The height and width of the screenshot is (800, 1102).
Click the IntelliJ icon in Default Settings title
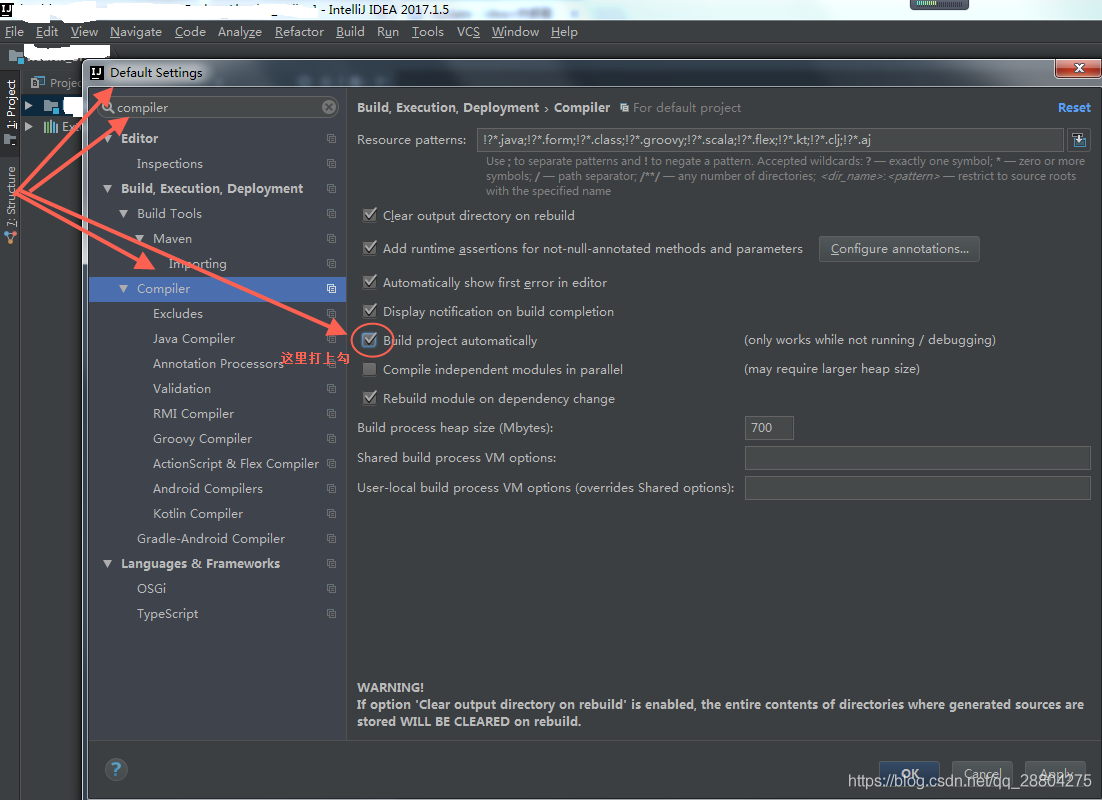[x=97, y=72]
